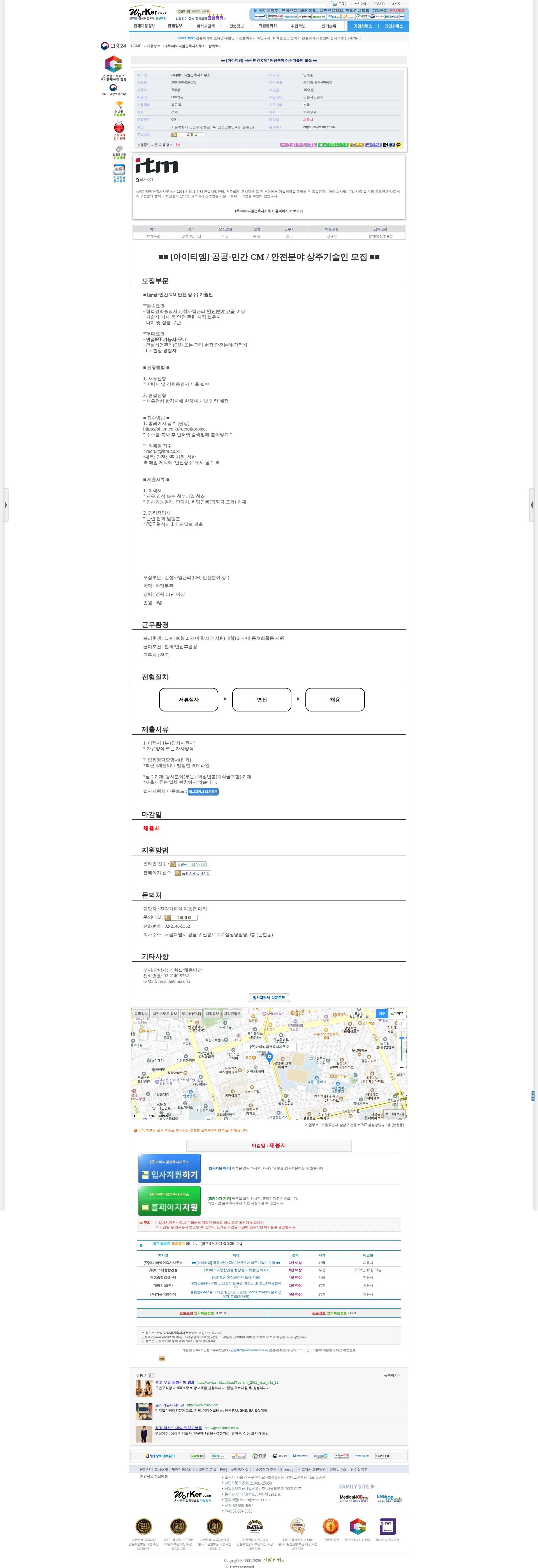Image resolution: width=538 pixels, height=1568 pixels.
Task: Open the 연봉정보 menu
Action: [236, 26]
